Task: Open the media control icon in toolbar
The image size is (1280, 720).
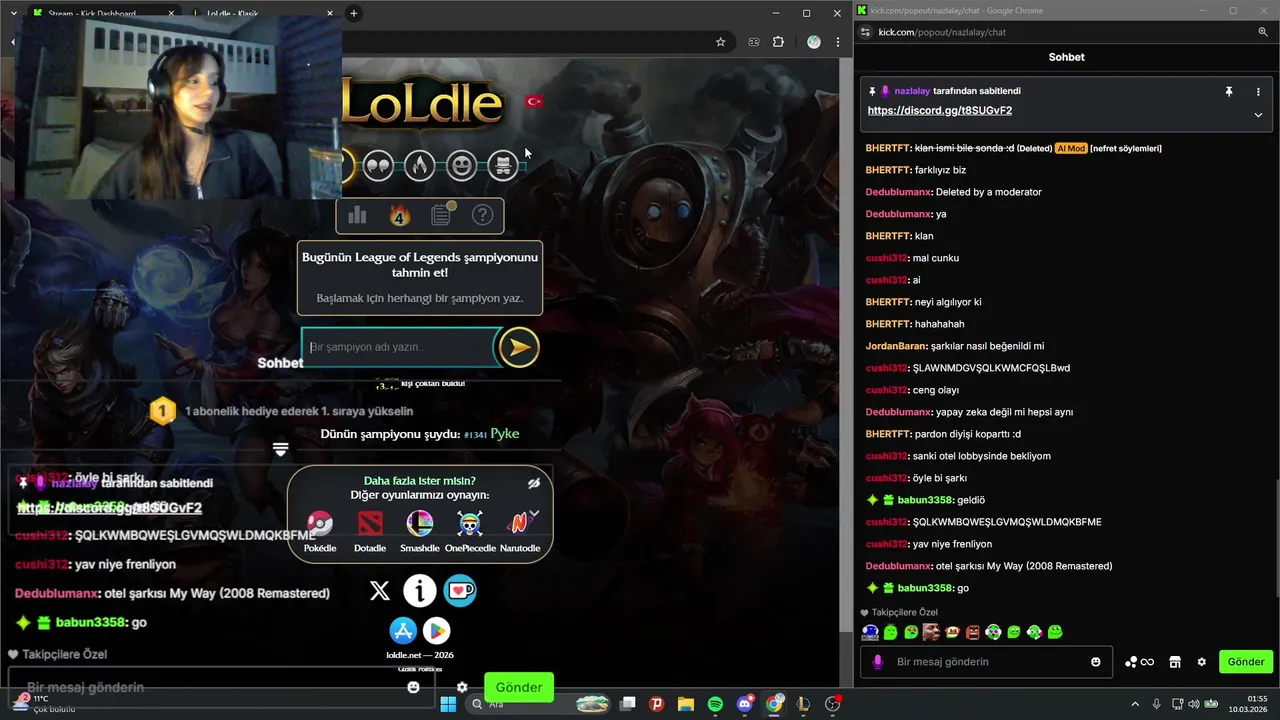Action: [754, 42]
